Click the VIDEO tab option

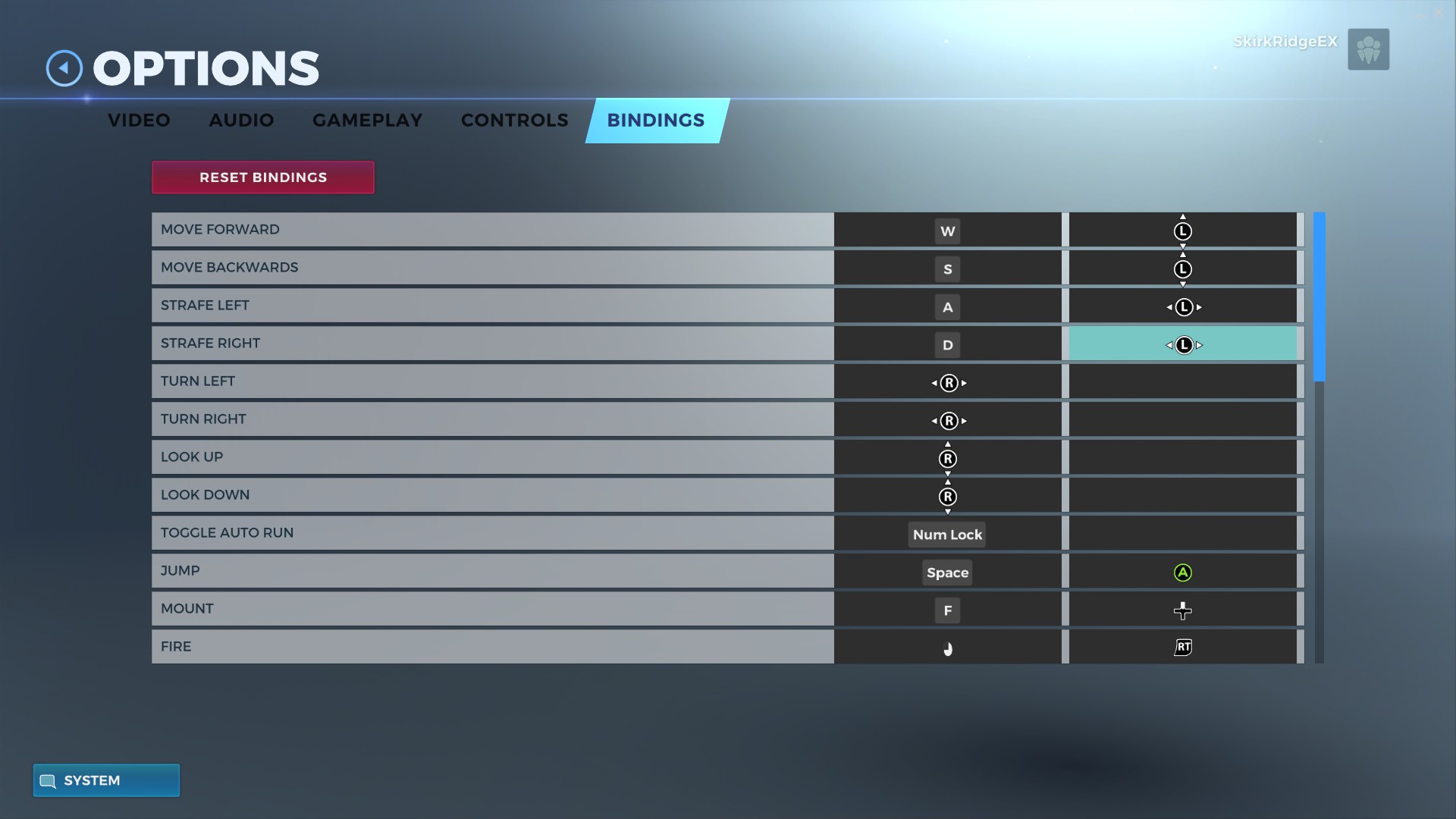(x=138, y=120)
